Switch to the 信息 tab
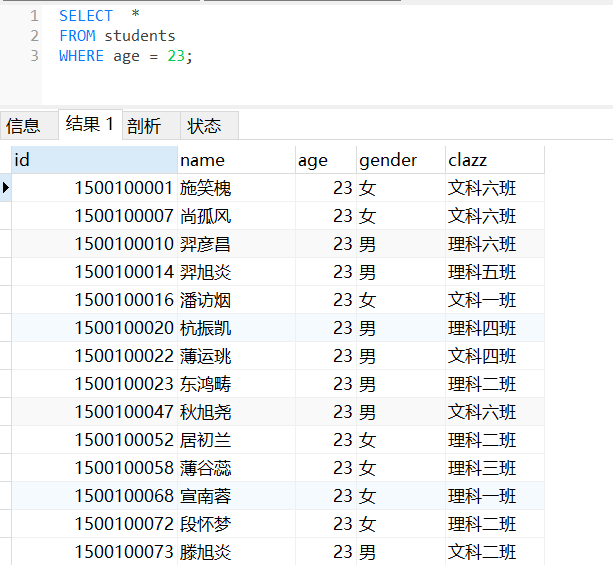The width and height of the screenshot is (613, 565). (x=29, y=126)
